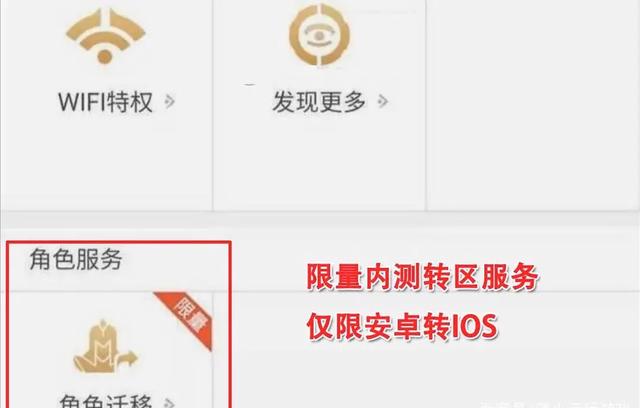640x408 pixels.
Task: Click the small dash mark above 发现更多
Action: (248, 84)
